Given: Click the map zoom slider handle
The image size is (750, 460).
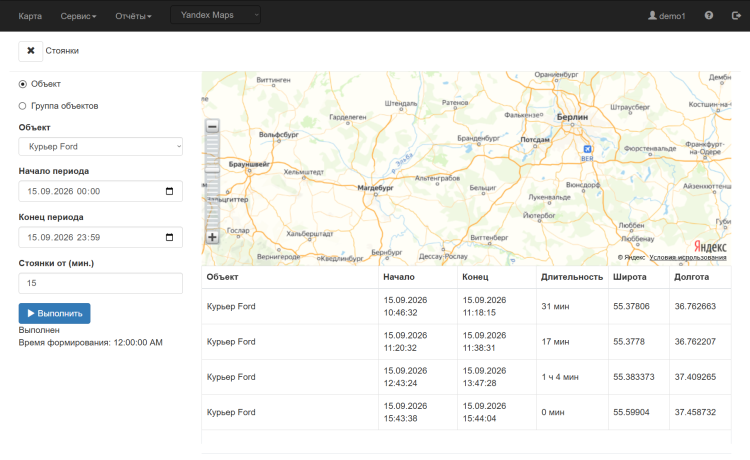Looking at the screenshot, I should [212, 170].
